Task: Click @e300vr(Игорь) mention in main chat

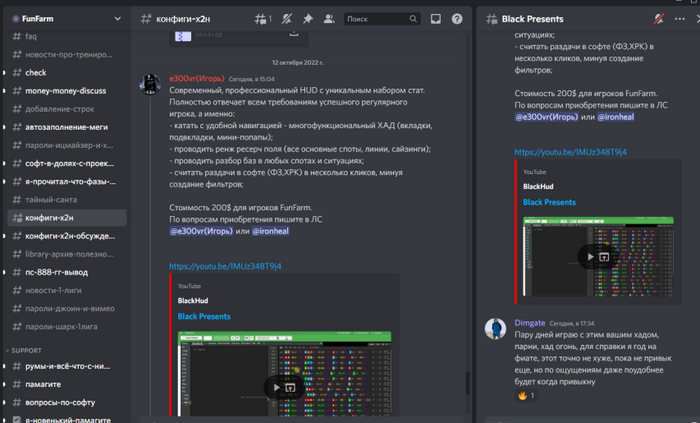Action: coord(201,231)
